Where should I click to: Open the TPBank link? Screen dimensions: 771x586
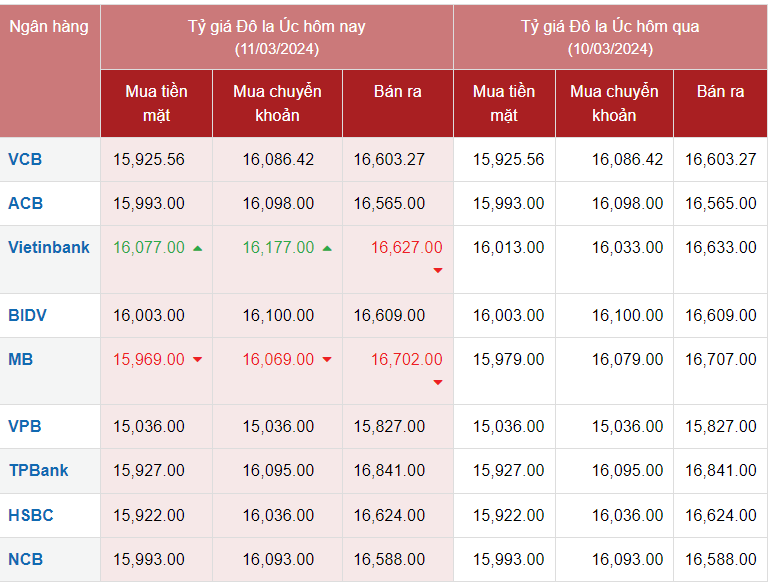pyautogui.click(x=38, y=470)
